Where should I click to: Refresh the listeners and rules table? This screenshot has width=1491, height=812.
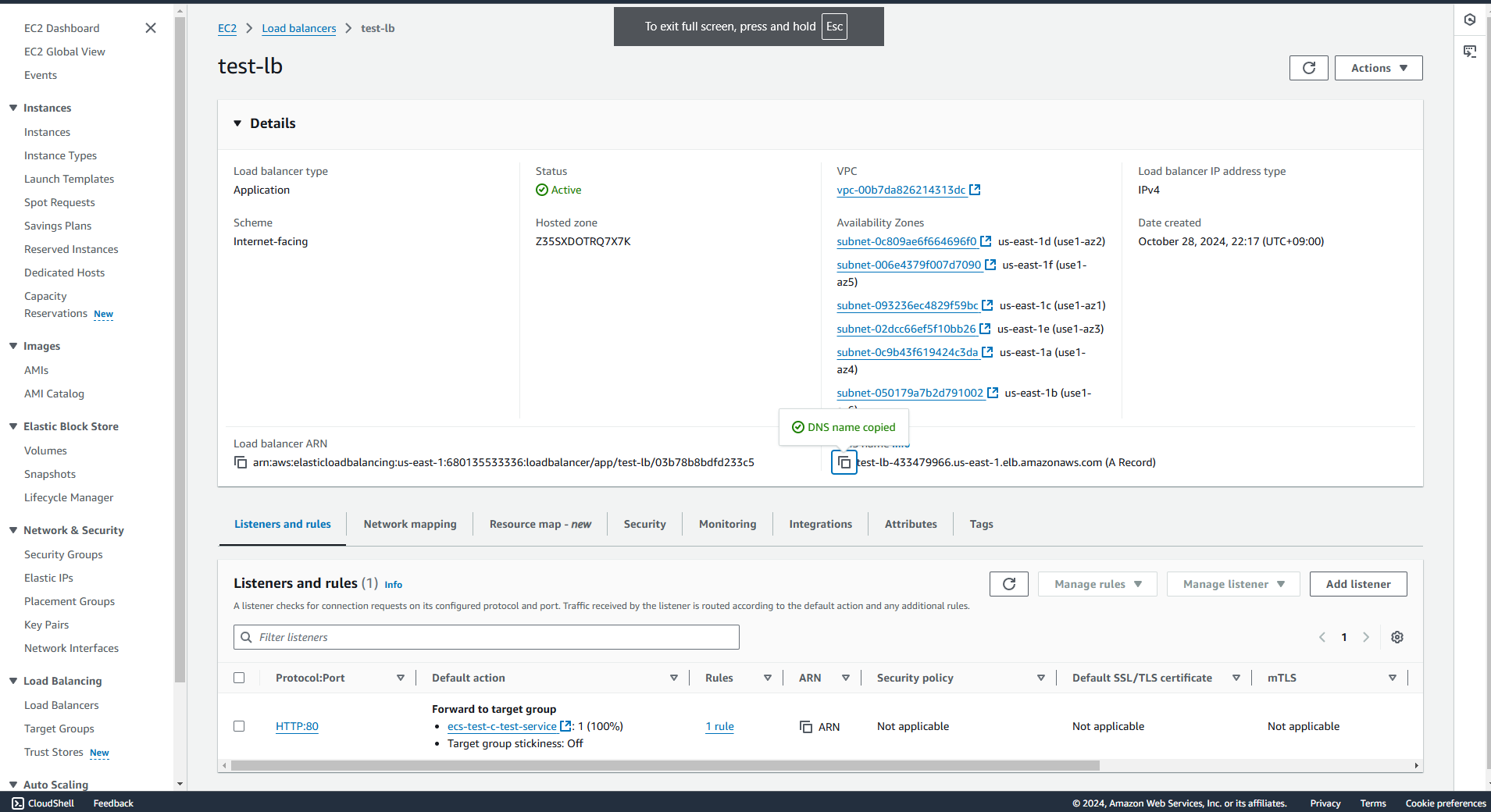point(1009,584)
